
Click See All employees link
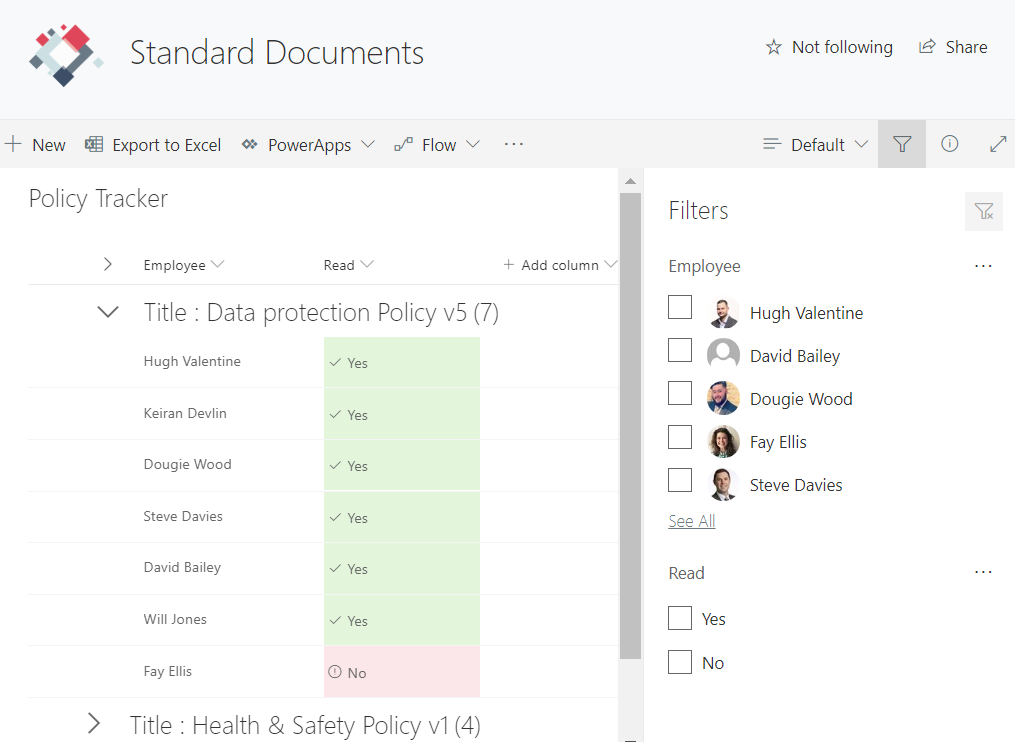click(x=691, y=521)
